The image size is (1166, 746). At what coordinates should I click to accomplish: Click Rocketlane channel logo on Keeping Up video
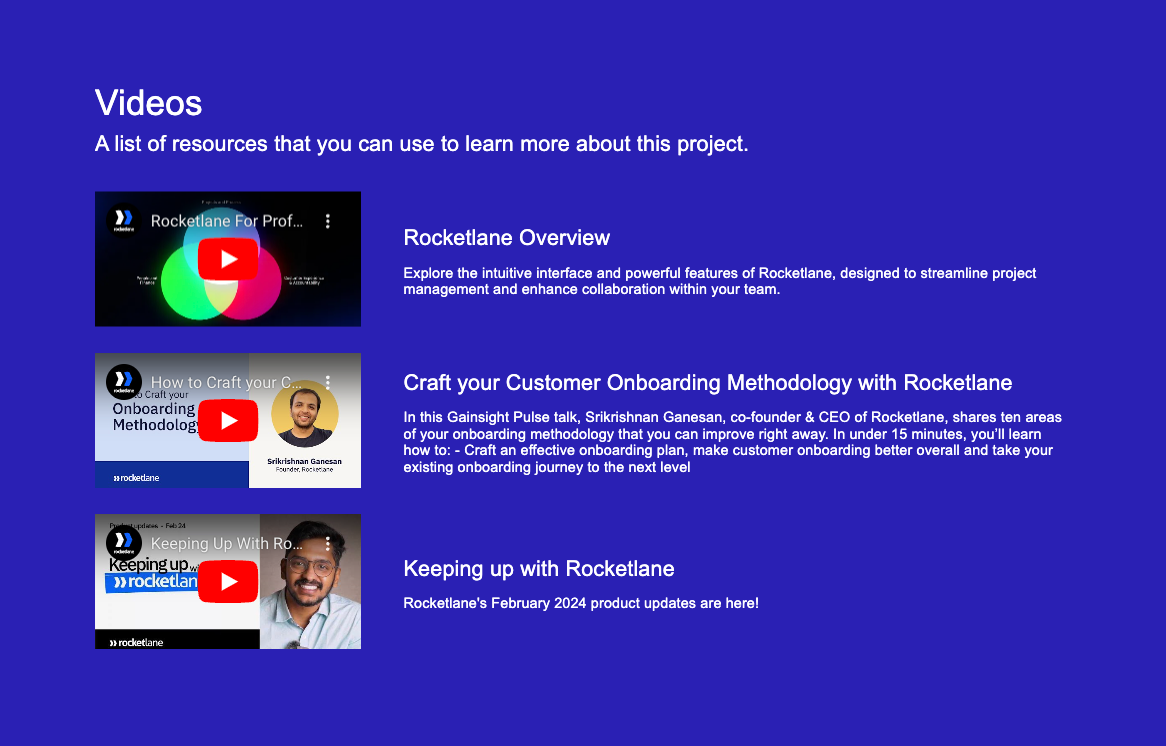(x=123, y=544)
